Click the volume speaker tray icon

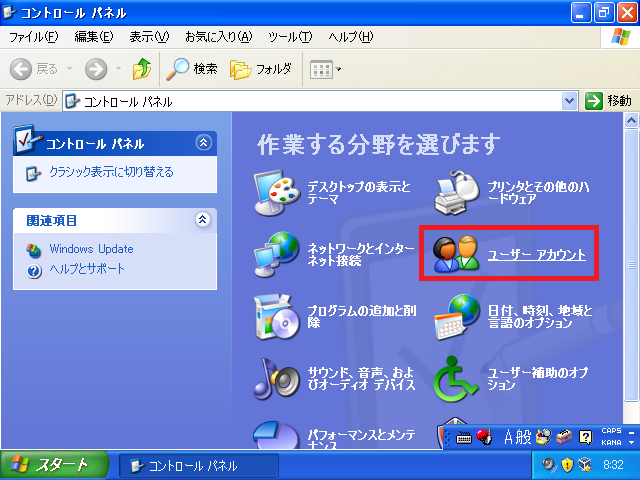point(549,464)
